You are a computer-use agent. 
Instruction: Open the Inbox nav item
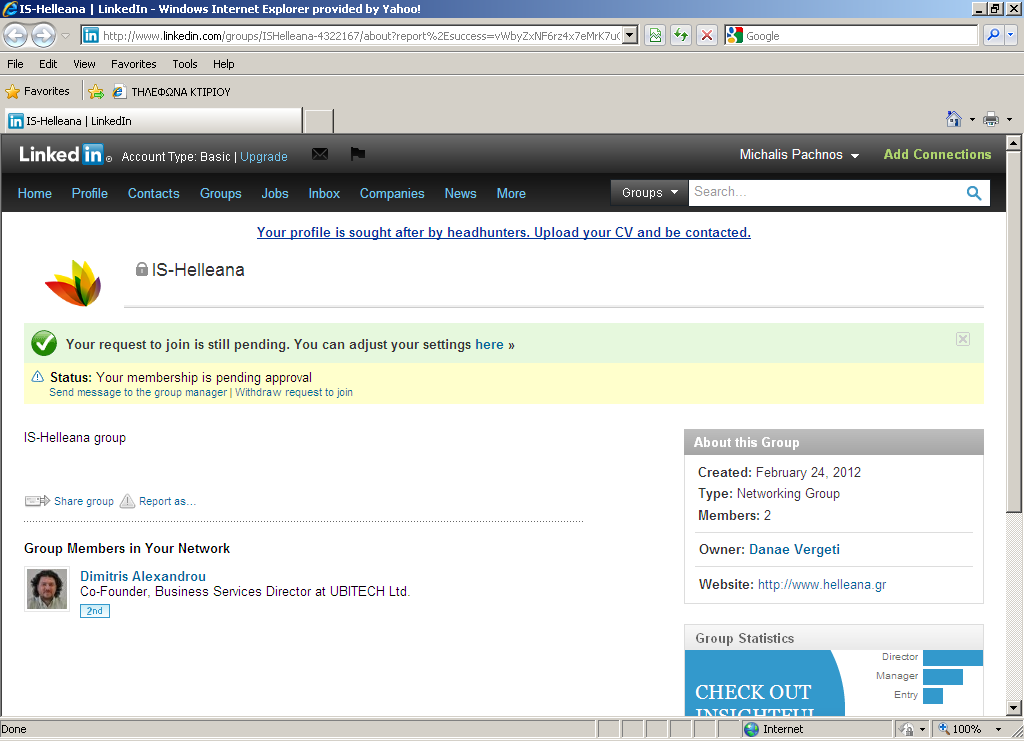point(324,193)
